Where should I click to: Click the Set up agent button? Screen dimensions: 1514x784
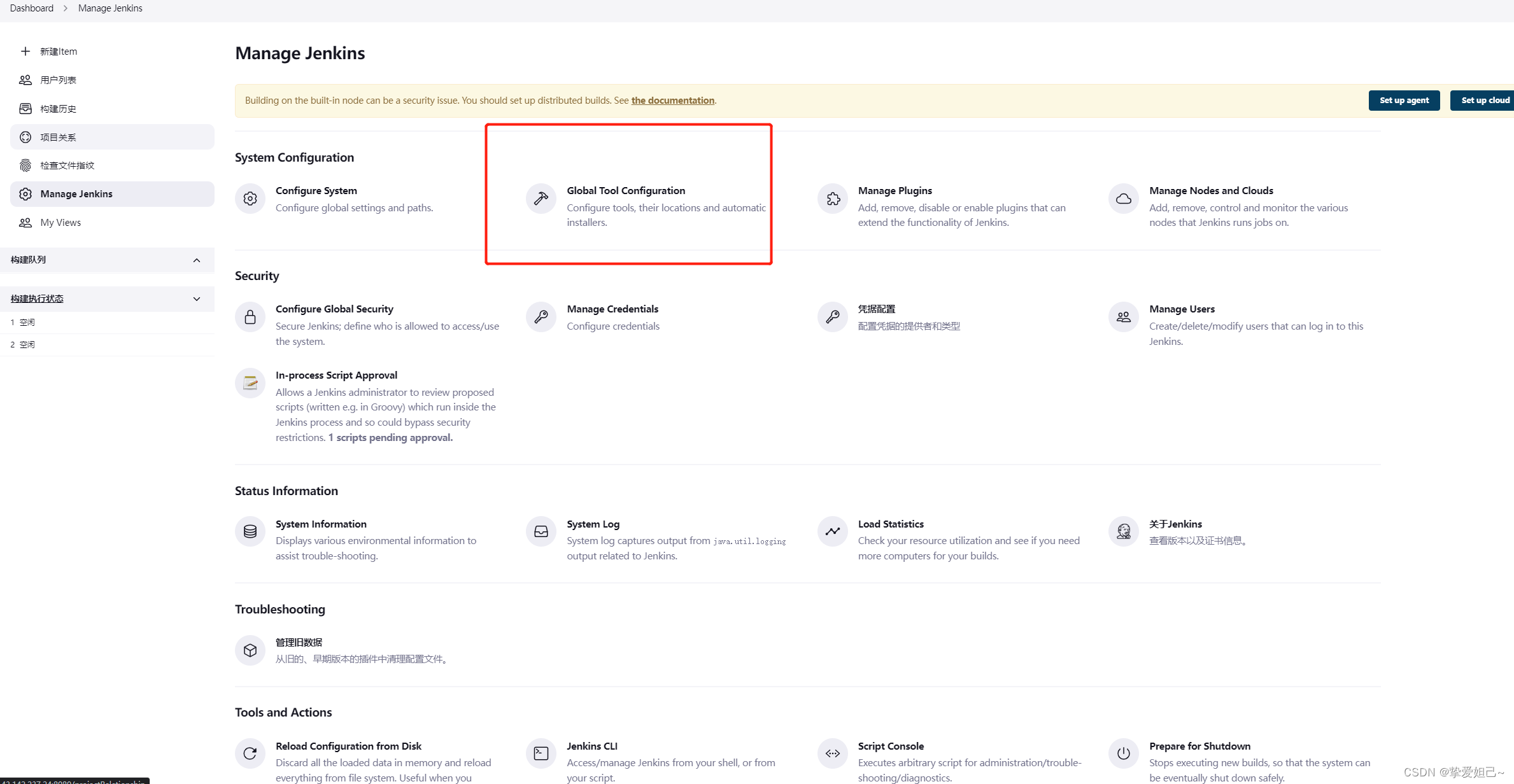coord(1404,101)
